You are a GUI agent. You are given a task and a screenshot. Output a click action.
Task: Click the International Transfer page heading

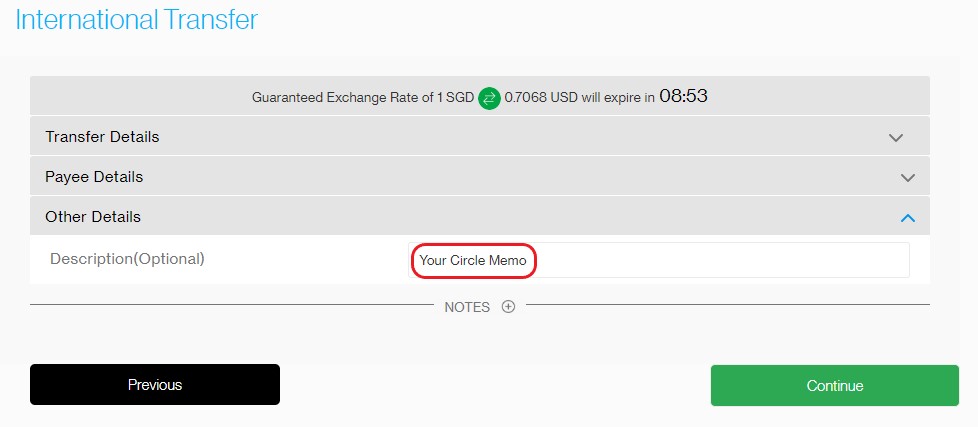tap(137, 19)
